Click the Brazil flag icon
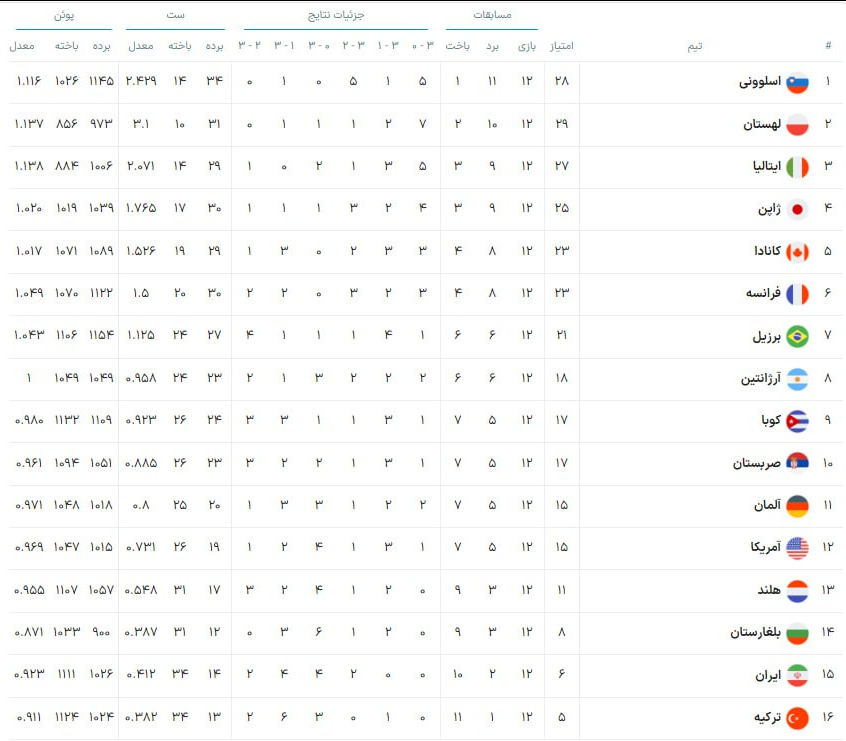 797,336
